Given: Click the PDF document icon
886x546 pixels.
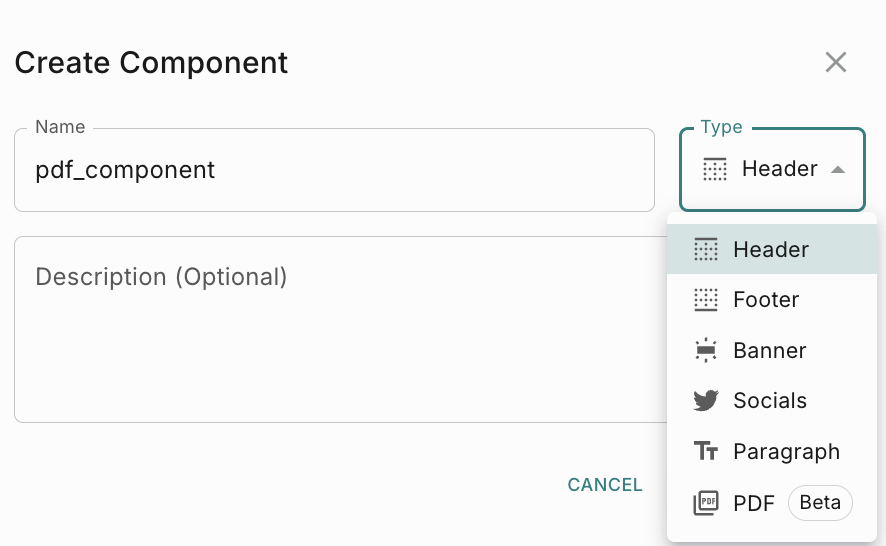Looking at the screenshot, I should (x=706, y=503).
